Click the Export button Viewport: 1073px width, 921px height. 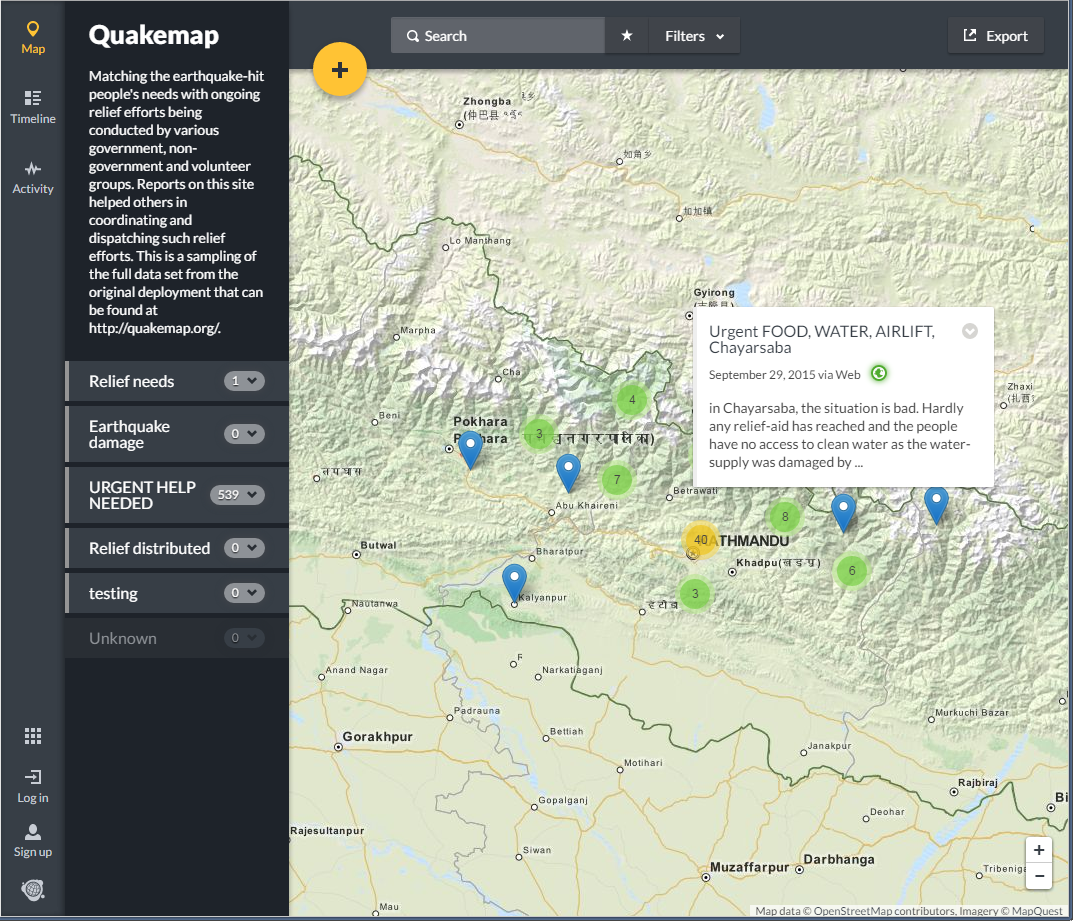996,36
